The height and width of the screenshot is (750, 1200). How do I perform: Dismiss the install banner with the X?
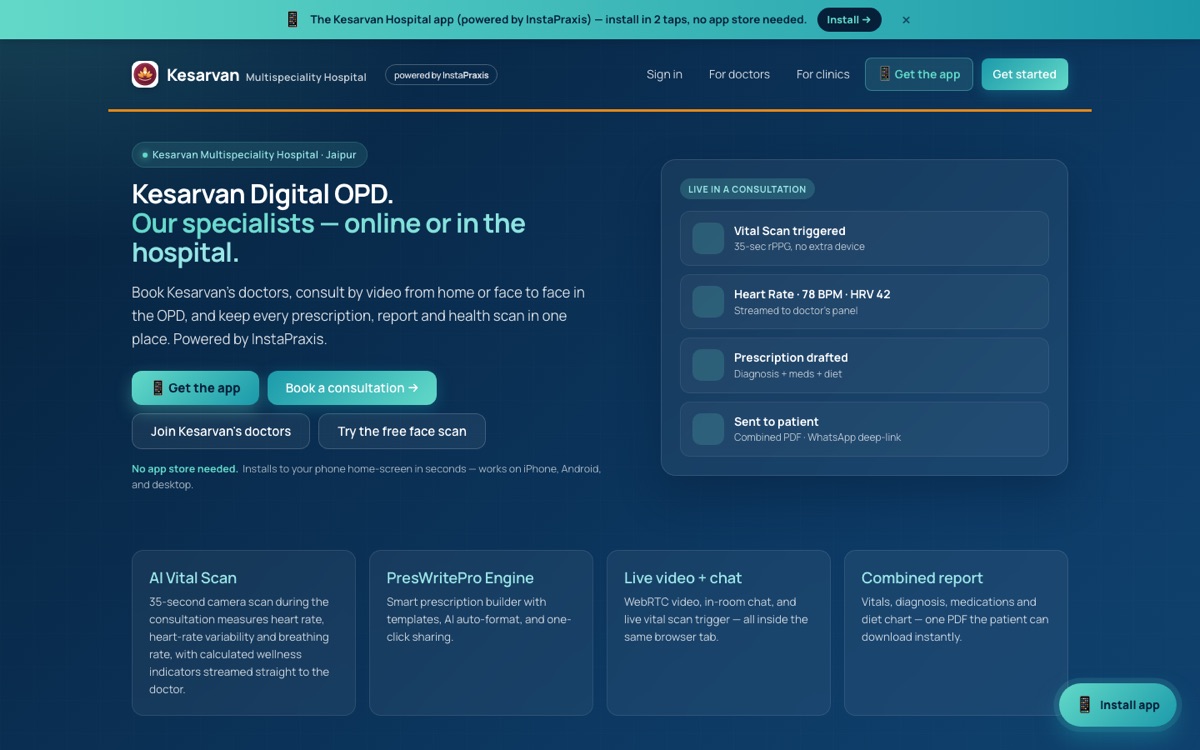[906, 20]
